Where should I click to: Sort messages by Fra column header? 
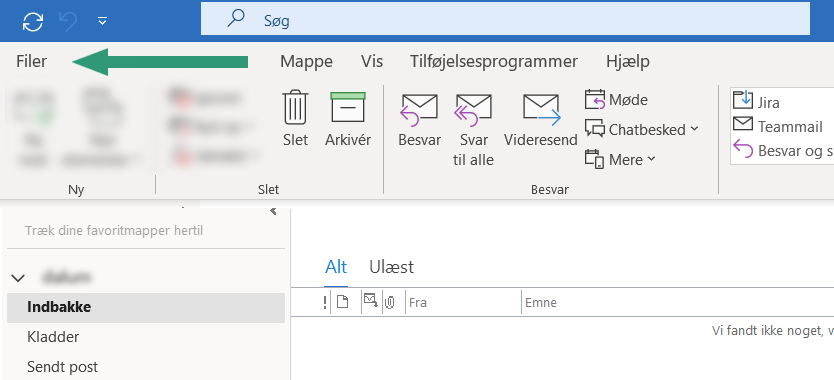click(x=463, y=303)
